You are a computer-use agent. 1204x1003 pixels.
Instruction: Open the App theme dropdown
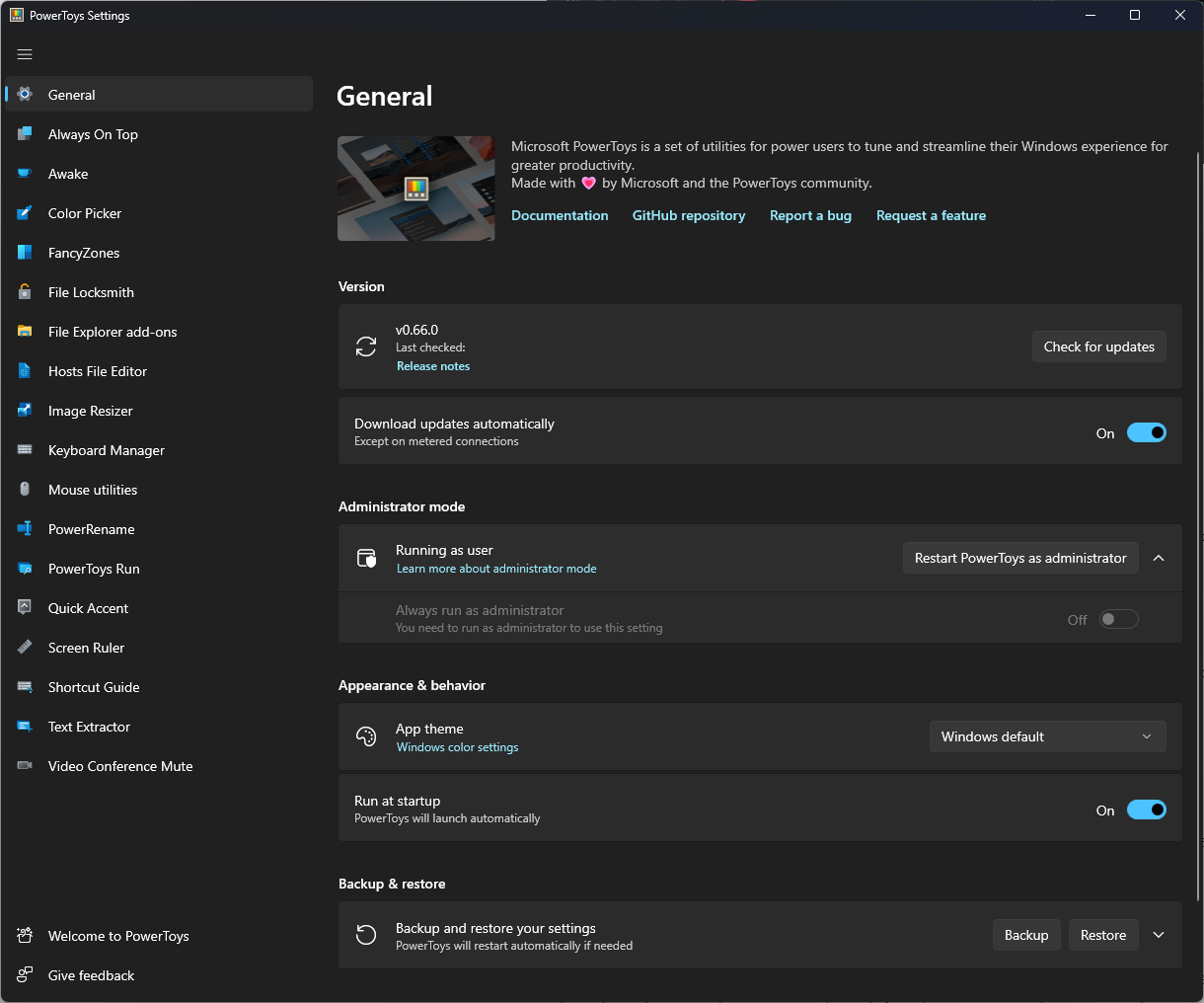pos(1047,736)
